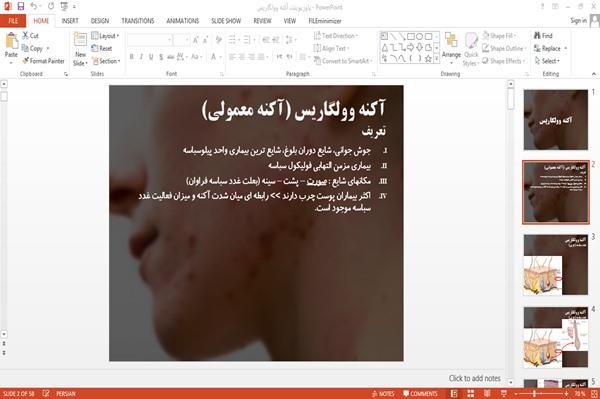600x399 pixels.
Task: Select the rectangle shape in shapes gallery
Action: coord(411,36)
